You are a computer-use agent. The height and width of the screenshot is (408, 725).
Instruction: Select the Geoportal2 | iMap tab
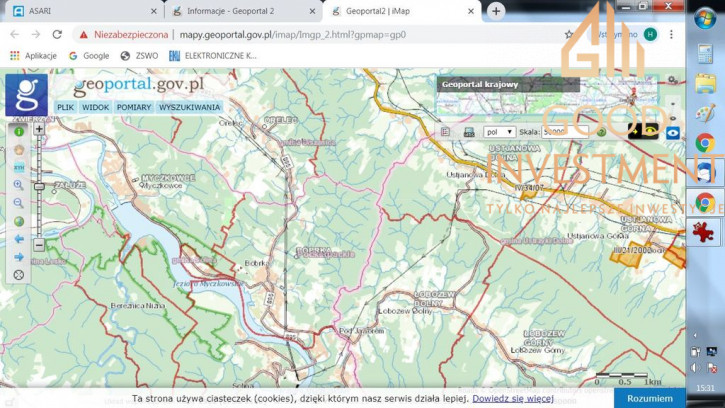click(402, 11)
